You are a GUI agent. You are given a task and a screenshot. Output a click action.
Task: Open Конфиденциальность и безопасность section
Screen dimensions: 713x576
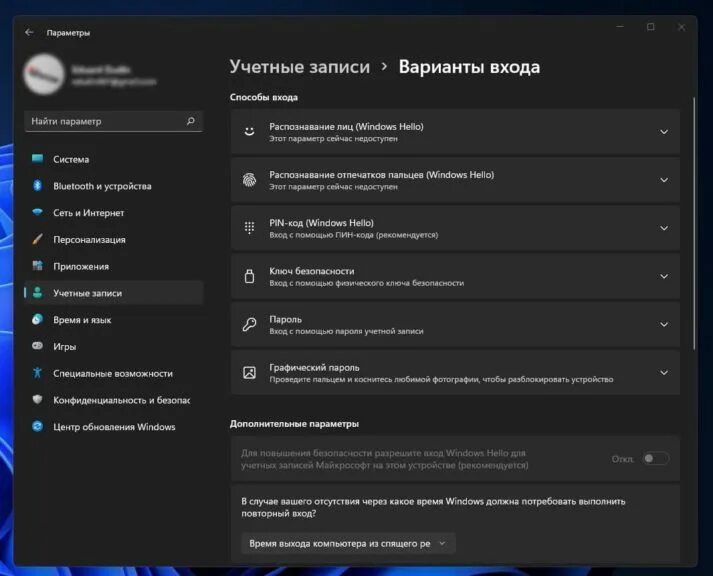tap(114, 400)
